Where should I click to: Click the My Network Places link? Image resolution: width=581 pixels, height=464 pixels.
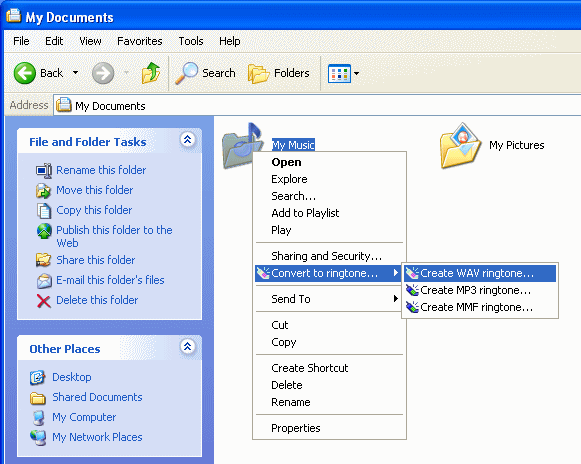tap(97, 437)
